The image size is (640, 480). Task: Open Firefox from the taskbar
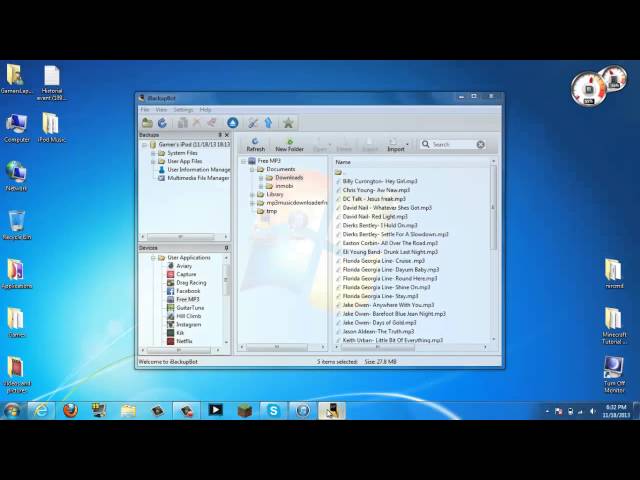click(x=70, y=410)
